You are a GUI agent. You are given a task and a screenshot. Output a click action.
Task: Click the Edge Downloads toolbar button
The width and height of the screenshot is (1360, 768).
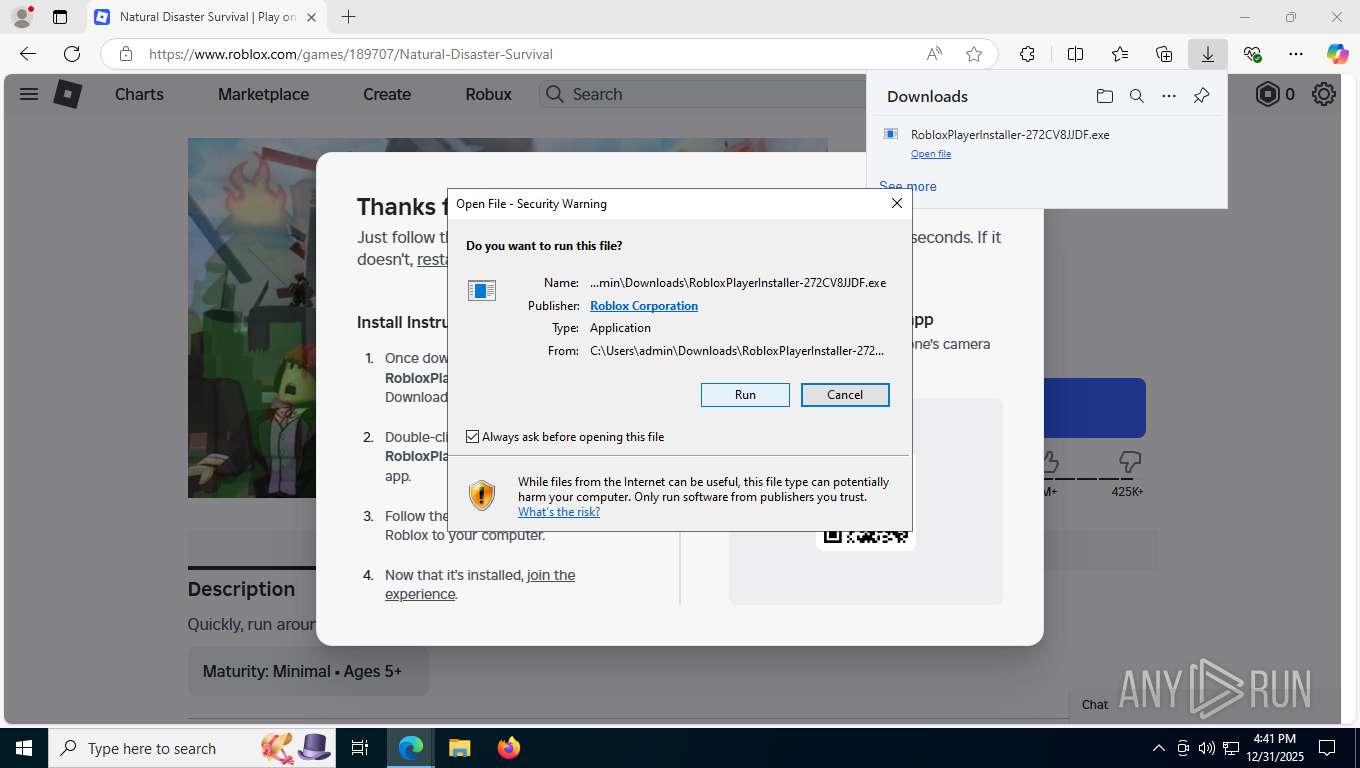pyautogui.click(x=1208, y=54)
